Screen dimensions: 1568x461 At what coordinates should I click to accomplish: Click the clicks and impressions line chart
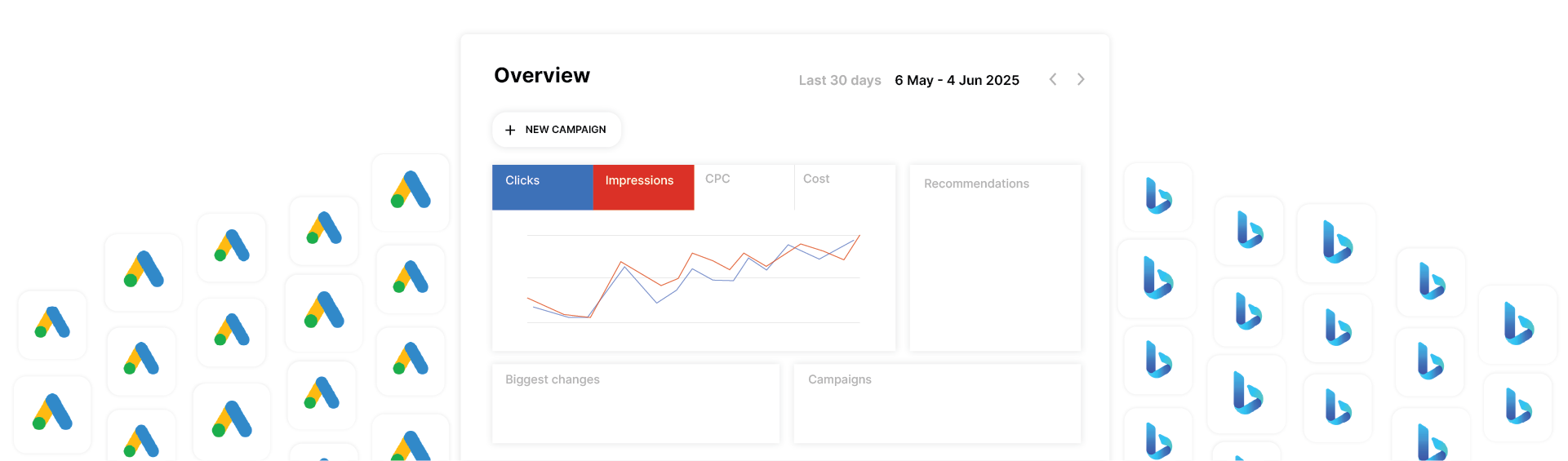(x=694, y=277)
